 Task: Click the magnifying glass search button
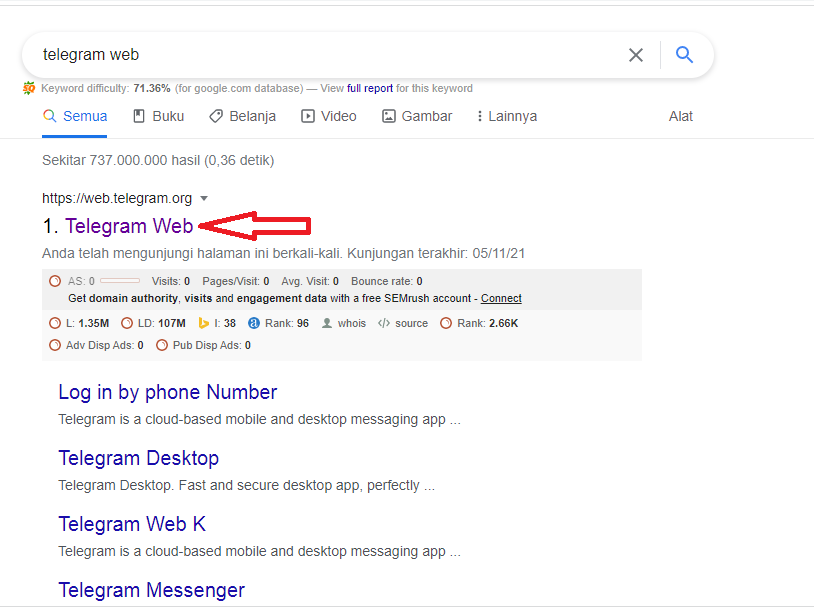tap(684, 55)
